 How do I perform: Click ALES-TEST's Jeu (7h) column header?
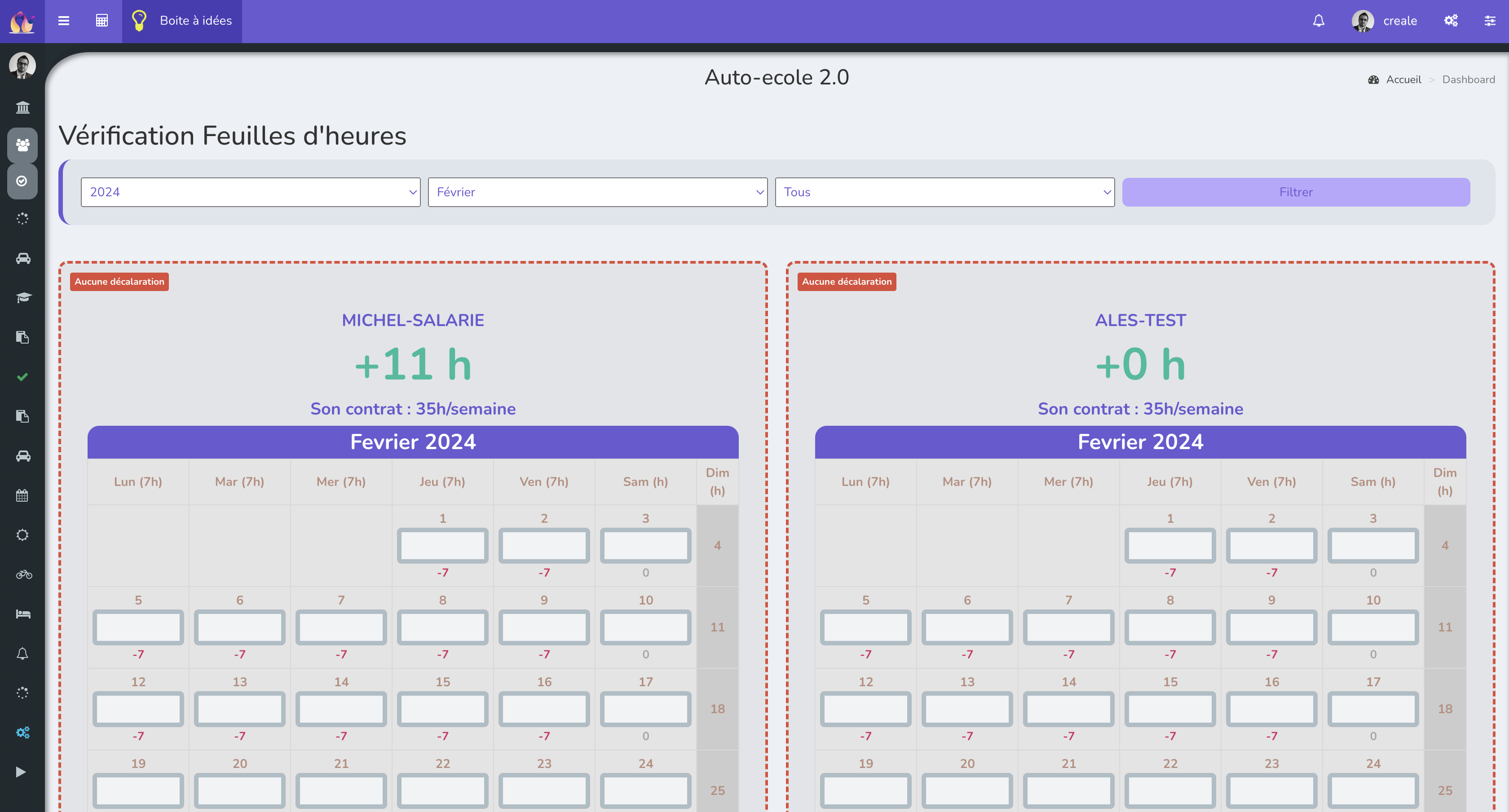pos(1170,481)
